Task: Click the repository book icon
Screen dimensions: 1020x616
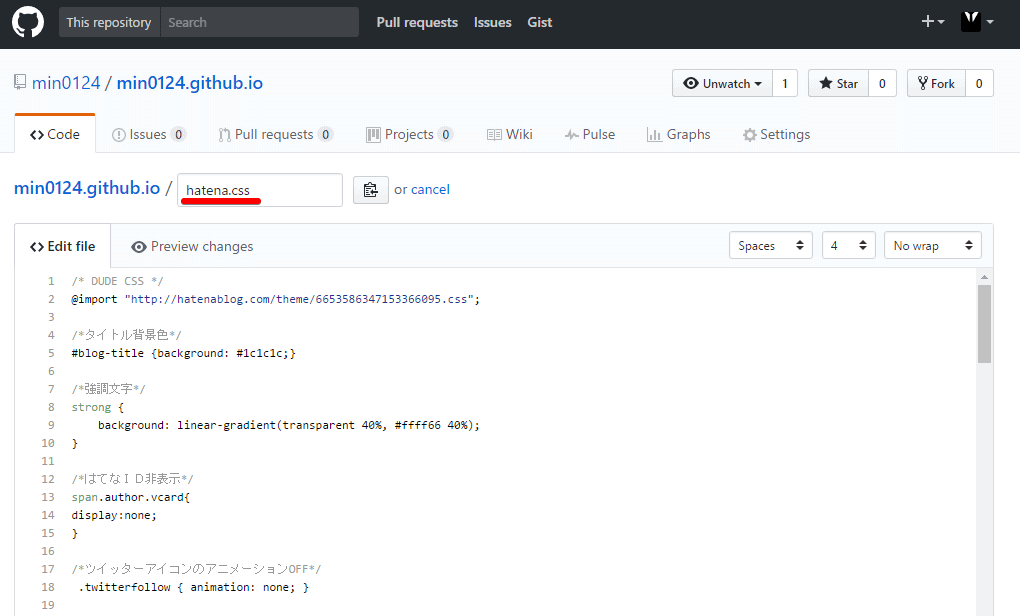Action: 20,83
